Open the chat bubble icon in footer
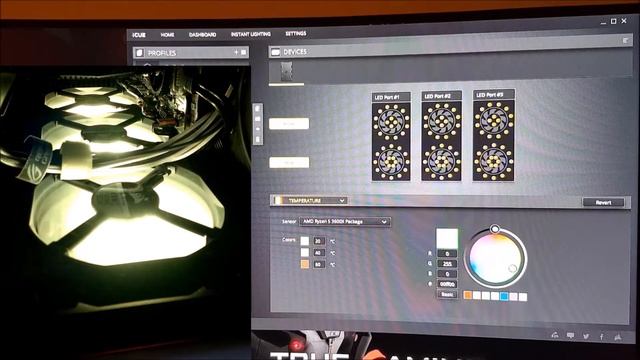Viewport: 640px width, 360px height. tap(570, 336)
